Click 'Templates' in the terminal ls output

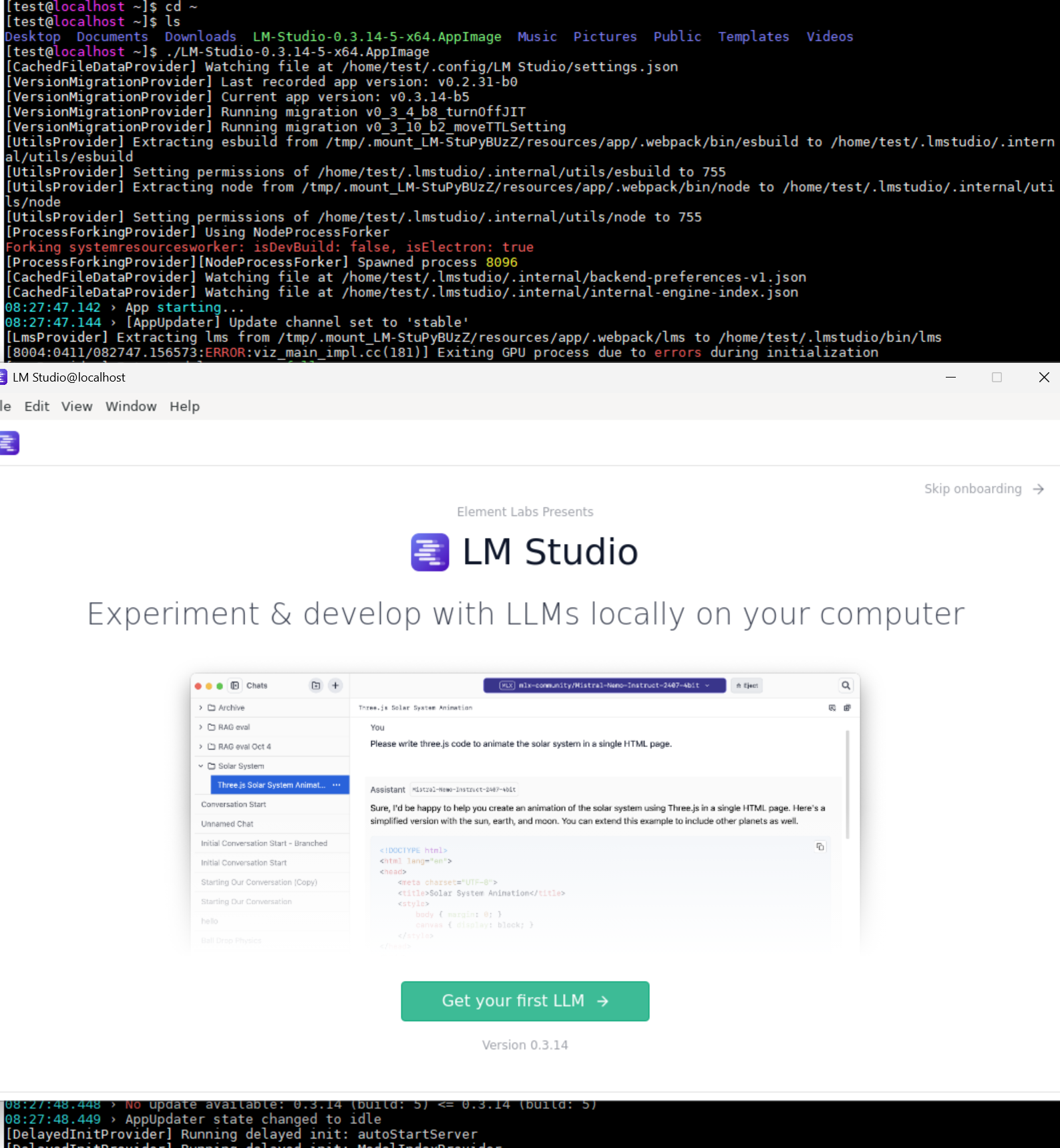(x=753, y=37)
